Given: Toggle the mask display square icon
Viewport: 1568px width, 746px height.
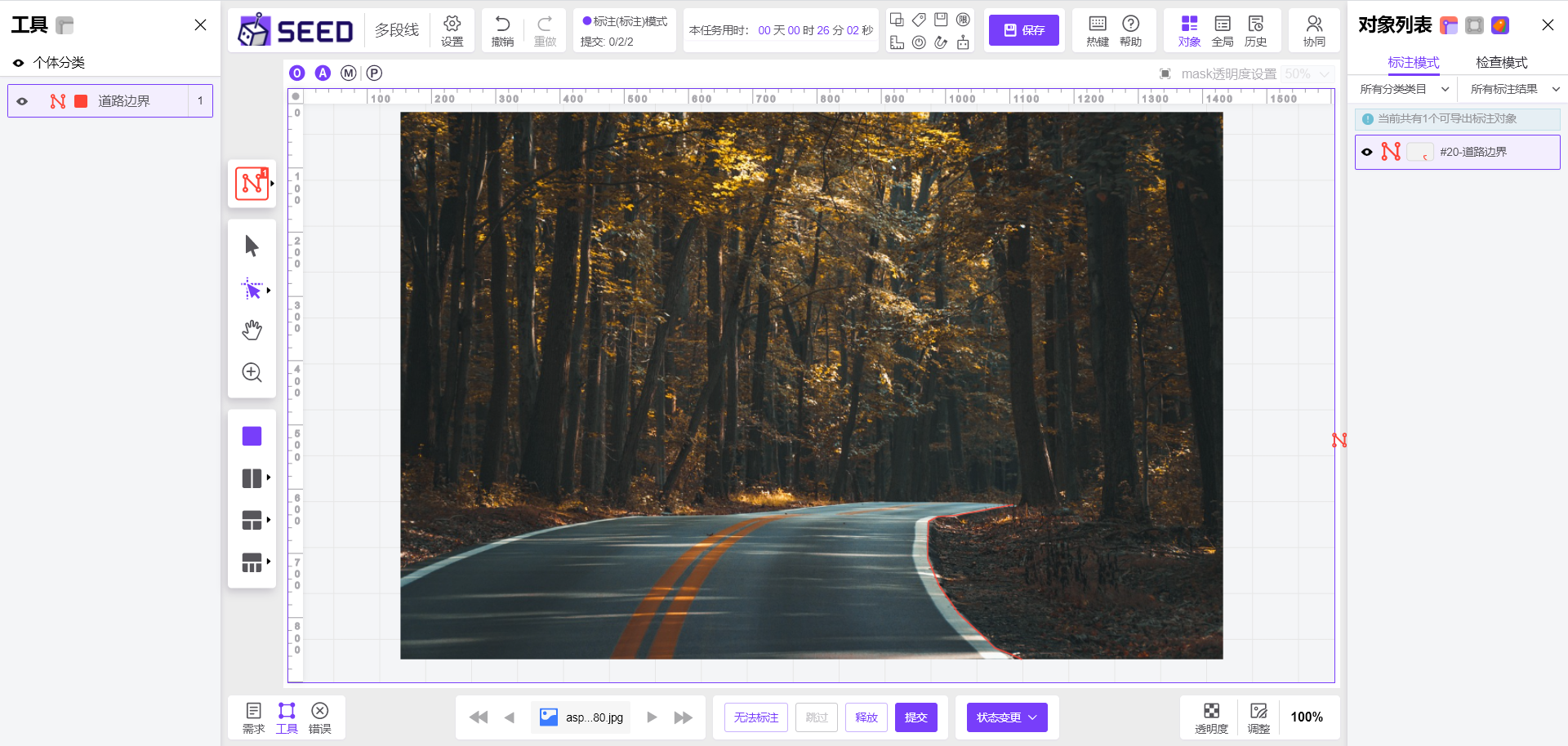Looking at the screenshot, I should pos(1165,74).
